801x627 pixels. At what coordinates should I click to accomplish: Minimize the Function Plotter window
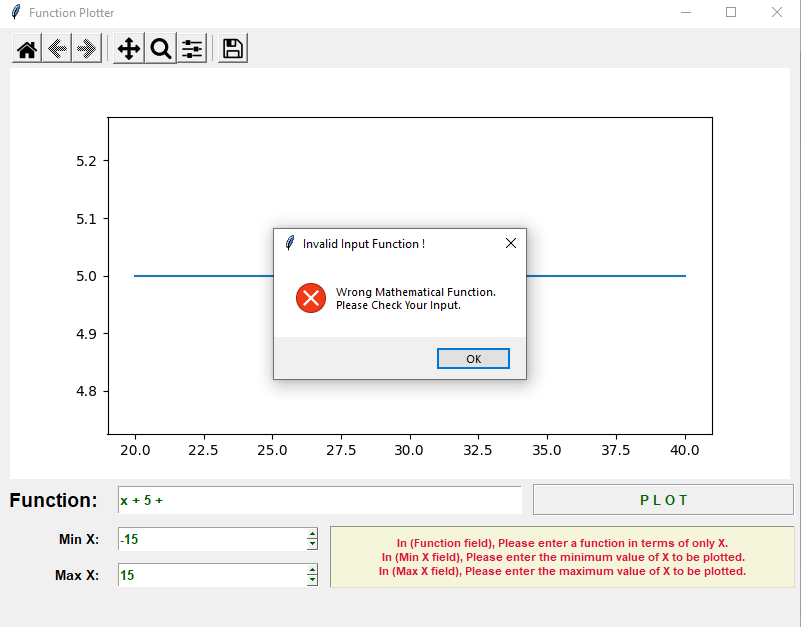(x=686, y=12)
